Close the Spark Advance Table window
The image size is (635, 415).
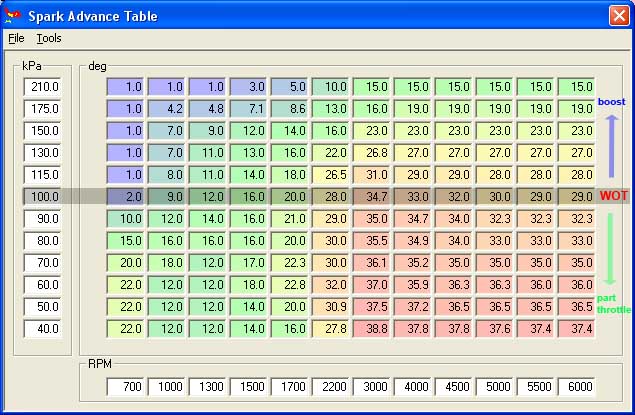(x=617, y=16)
